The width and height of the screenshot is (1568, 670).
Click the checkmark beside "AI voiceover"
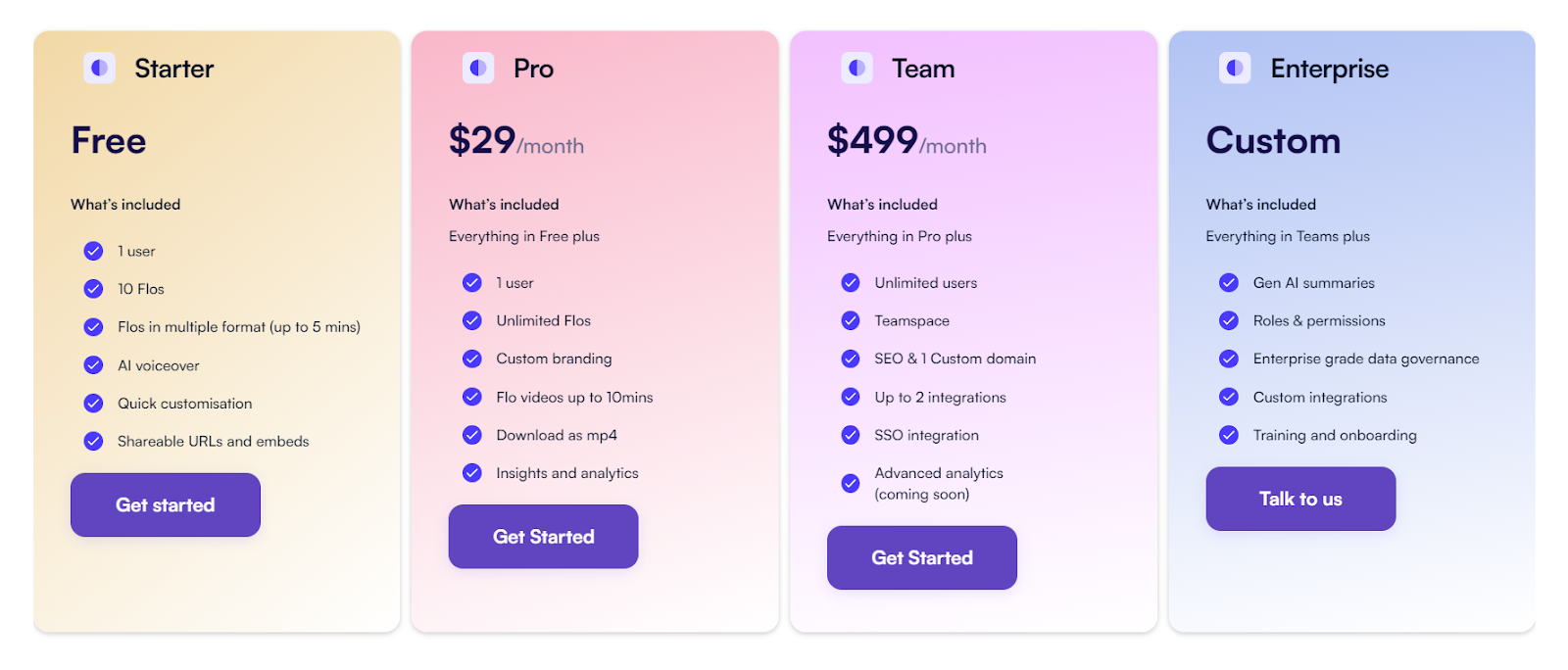[x=93, y=364]
